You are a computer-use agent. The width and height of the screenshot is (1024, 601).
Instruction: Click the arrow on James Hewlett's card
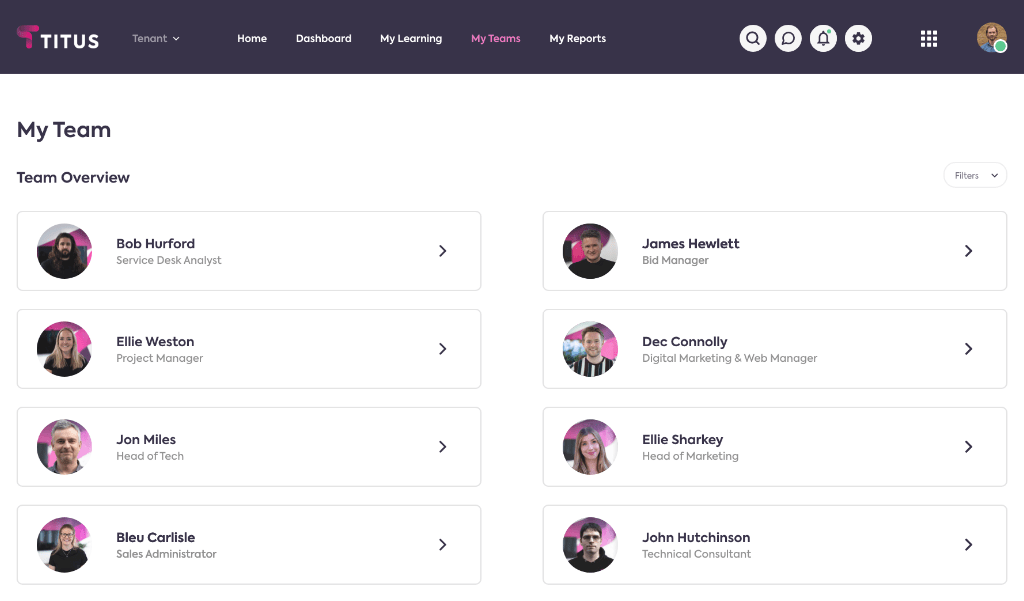coord(968,251)
